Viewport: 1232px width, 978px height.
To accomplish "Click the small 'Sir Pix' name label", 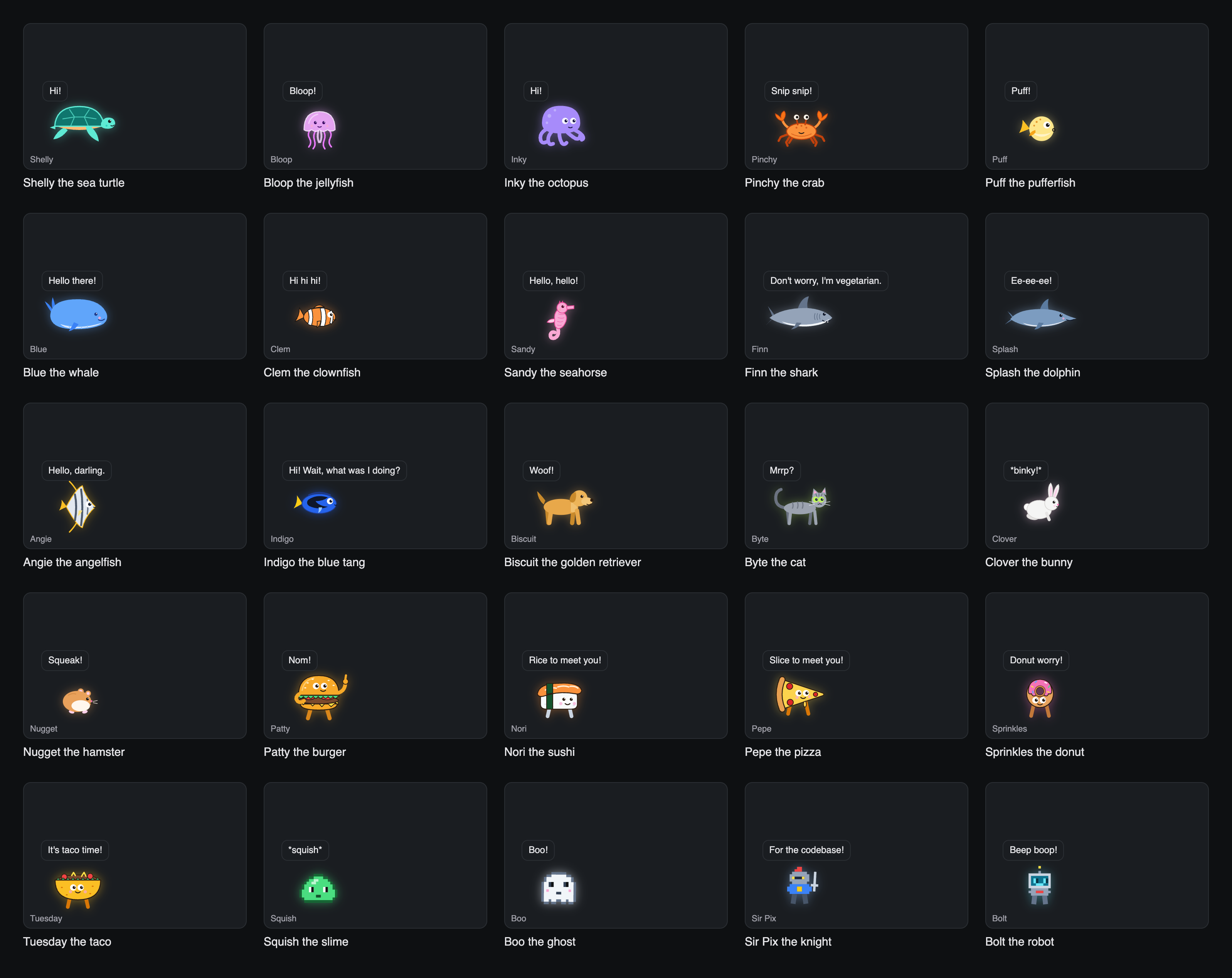I will coord(763,919).
